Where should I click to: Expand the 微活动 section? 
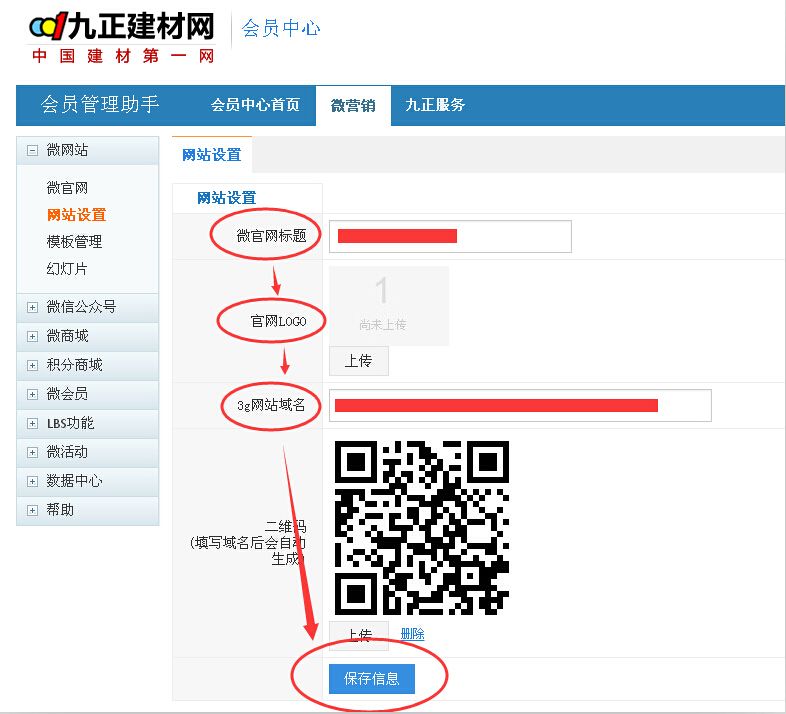click(x=33, y=453)
